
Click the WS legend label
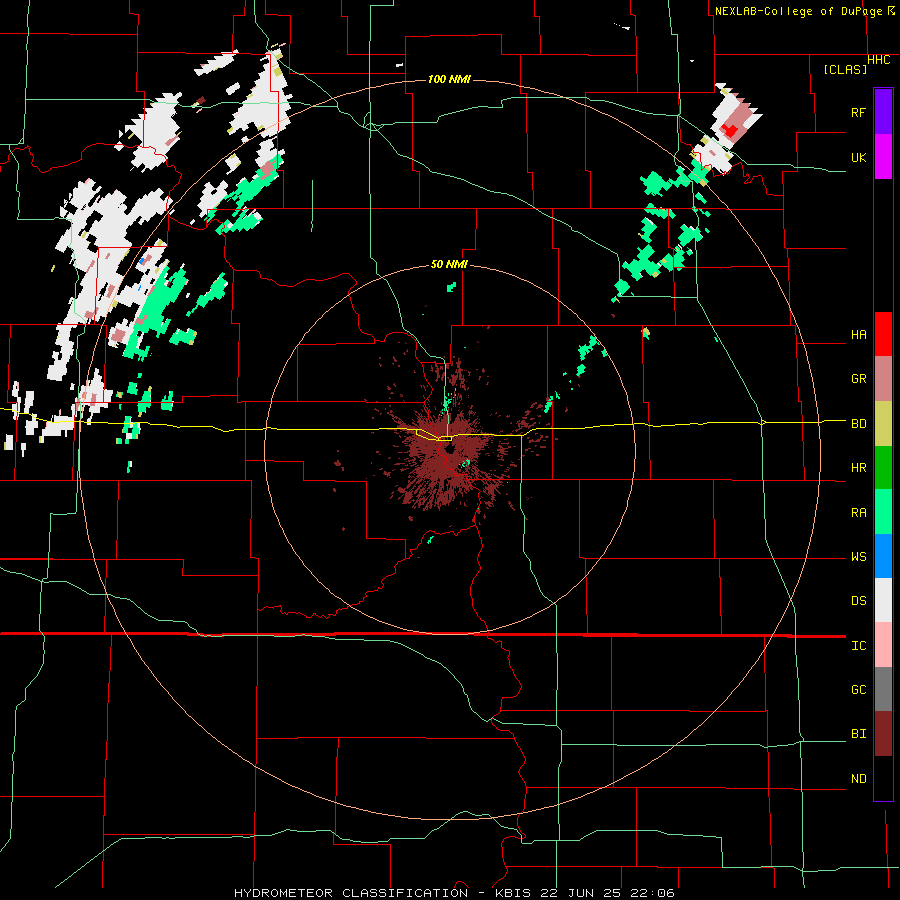[858, 557]
